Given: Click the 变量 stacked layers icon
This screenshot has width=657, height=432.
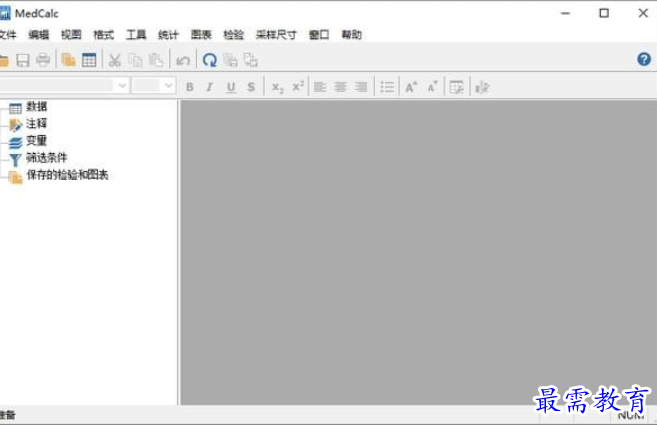Looking at the screenshot, I should (16, 142).
